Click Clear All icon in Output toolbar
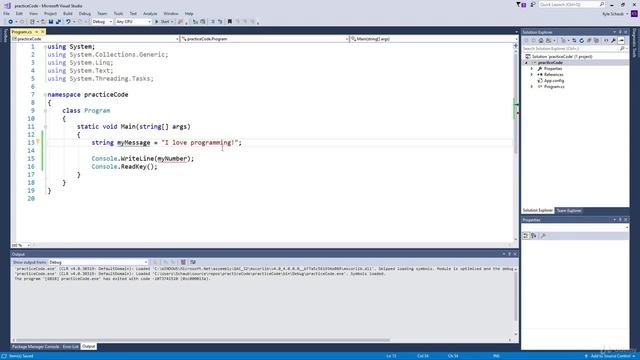The height and width of the screenshot is (360, 640). click(x=183, y=262)
